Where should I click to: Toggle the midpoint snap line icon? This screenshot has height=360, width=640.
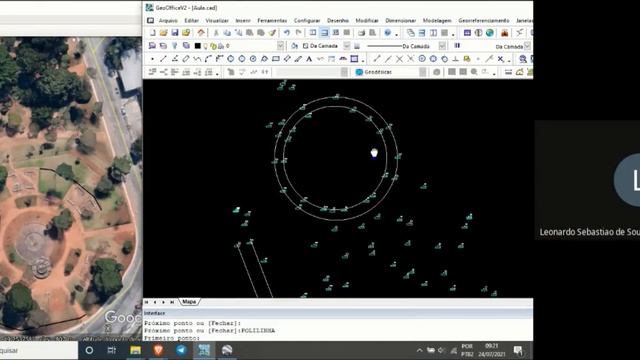tap(388, 59)
